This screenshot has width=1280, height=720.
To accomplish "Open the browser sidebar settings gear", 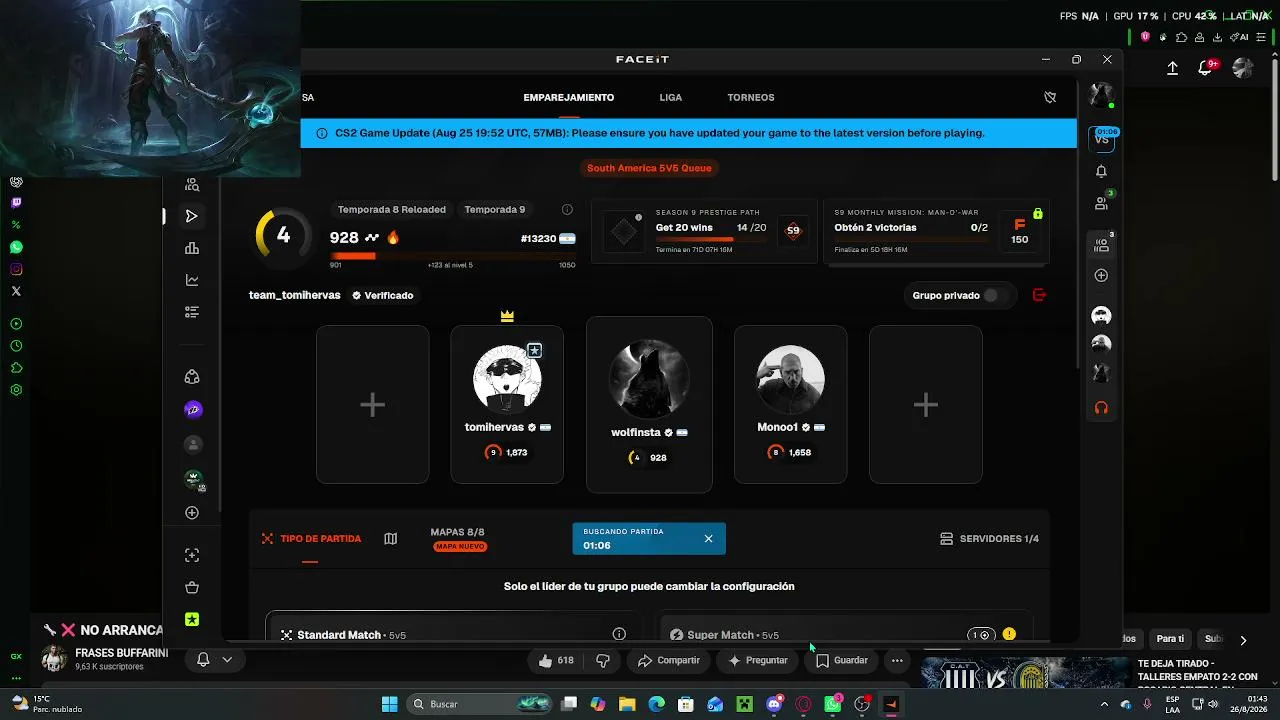I will pyautogui.click(x=16, y=390).
